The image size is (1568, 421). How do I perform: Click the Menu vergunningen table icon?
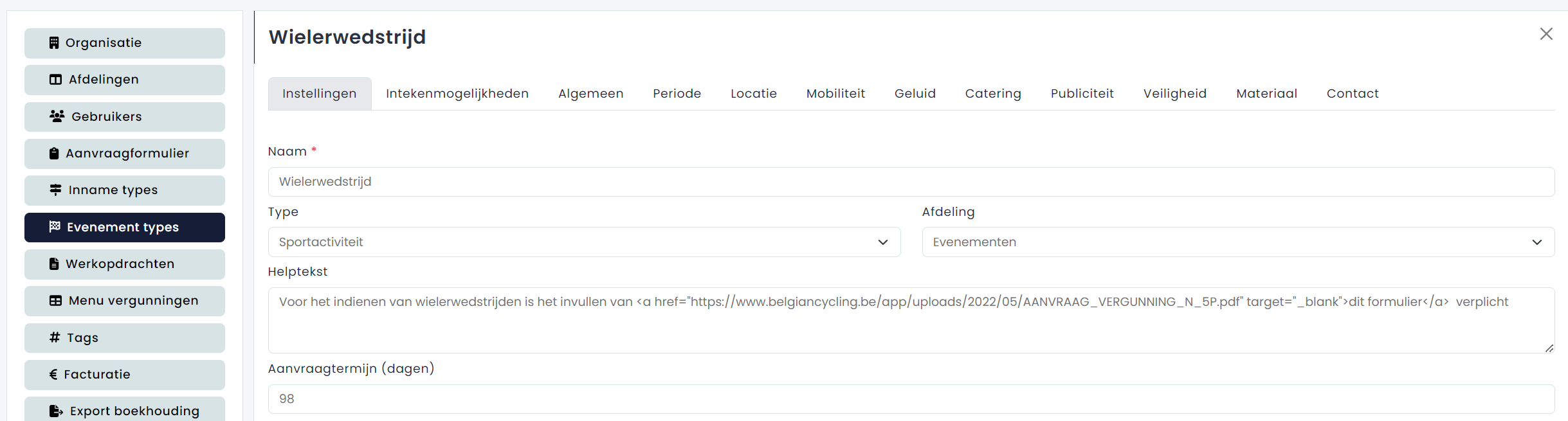(x=56, y=301)
